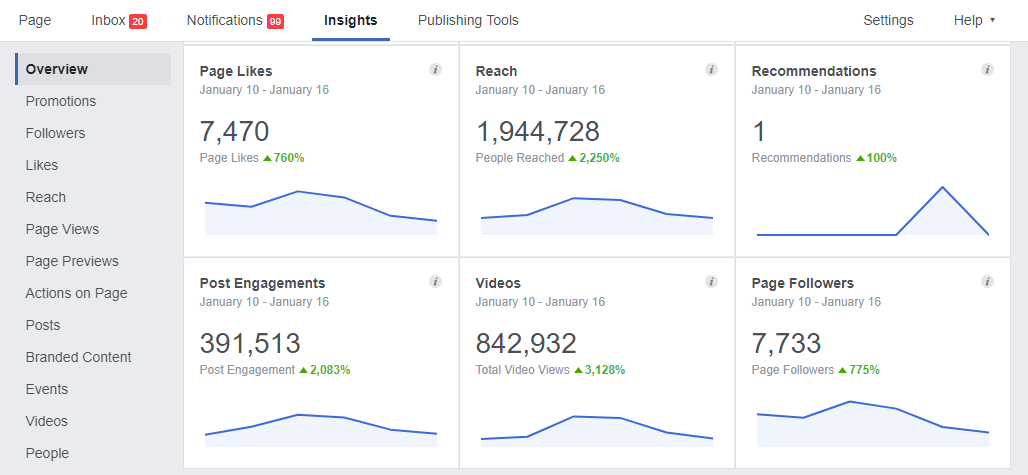Select Branded Content sidebar item
Screen dimensions: 1028x475
(x=78, y=357)
